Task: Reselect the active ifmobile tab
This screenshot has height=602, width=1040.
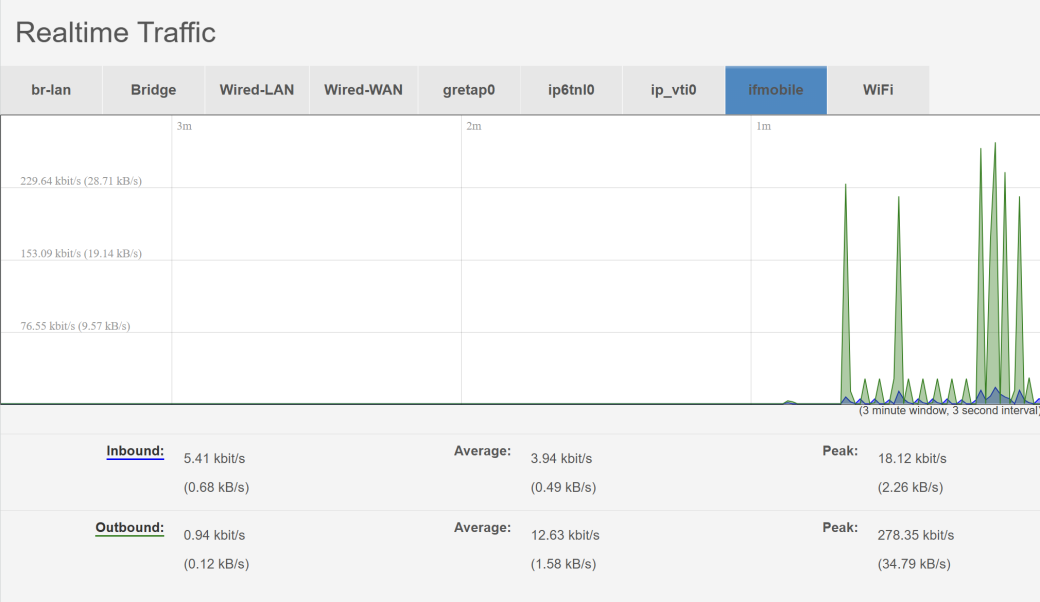Action: tap(776, 89)
